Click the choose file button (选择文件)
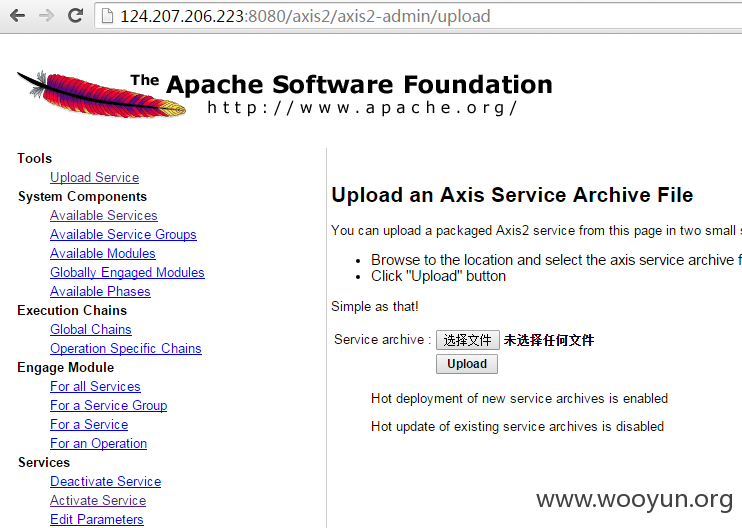 (468, 340)
